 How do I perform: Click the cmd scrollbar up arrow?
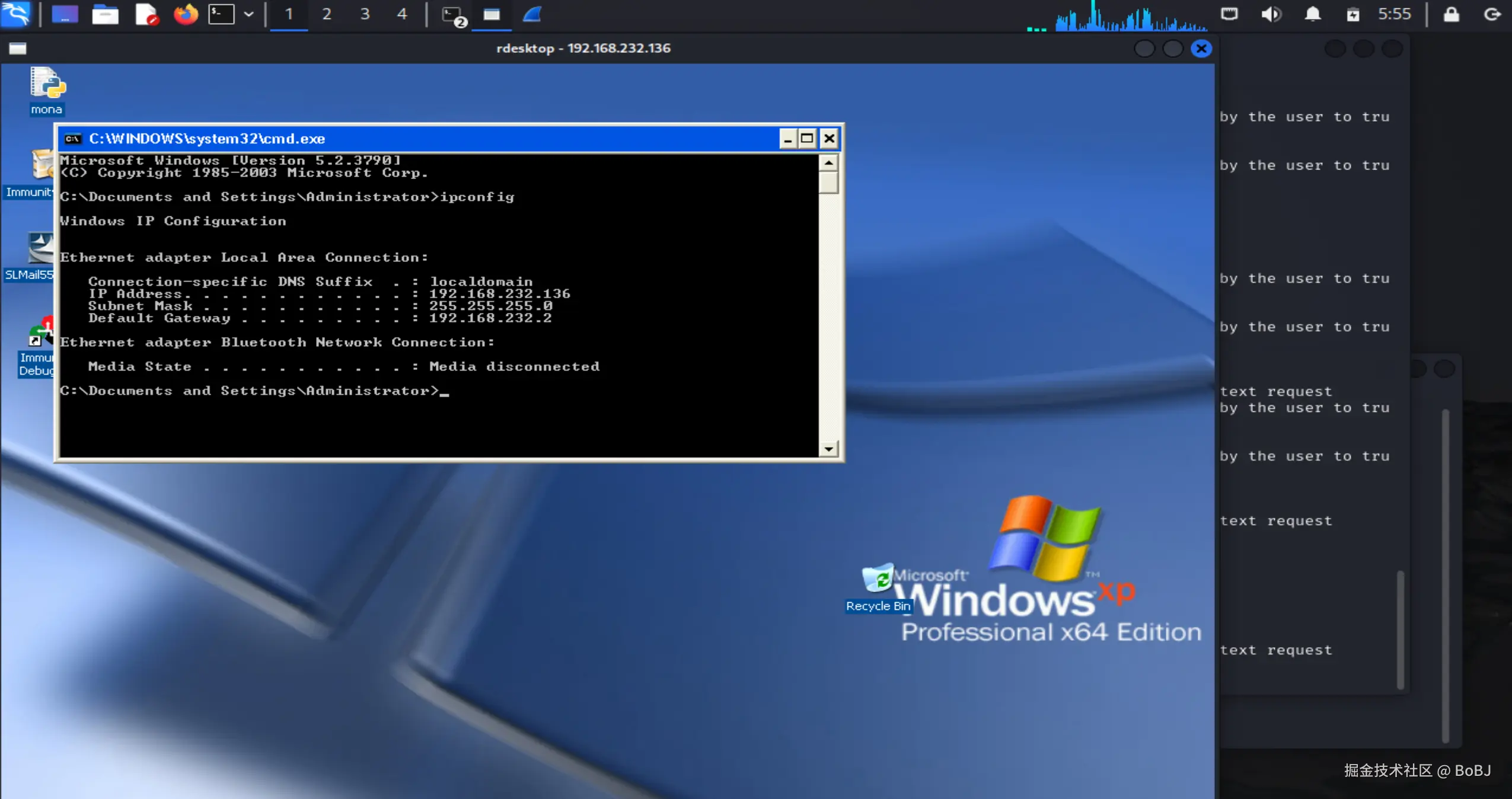point(828,162)
